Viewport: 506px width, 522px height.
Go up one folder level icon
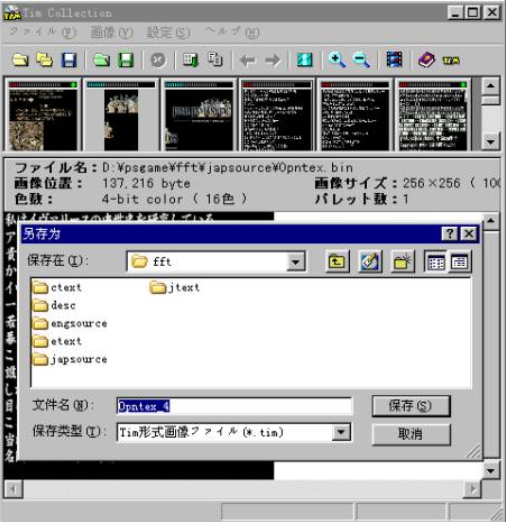(x=337, y=262)
